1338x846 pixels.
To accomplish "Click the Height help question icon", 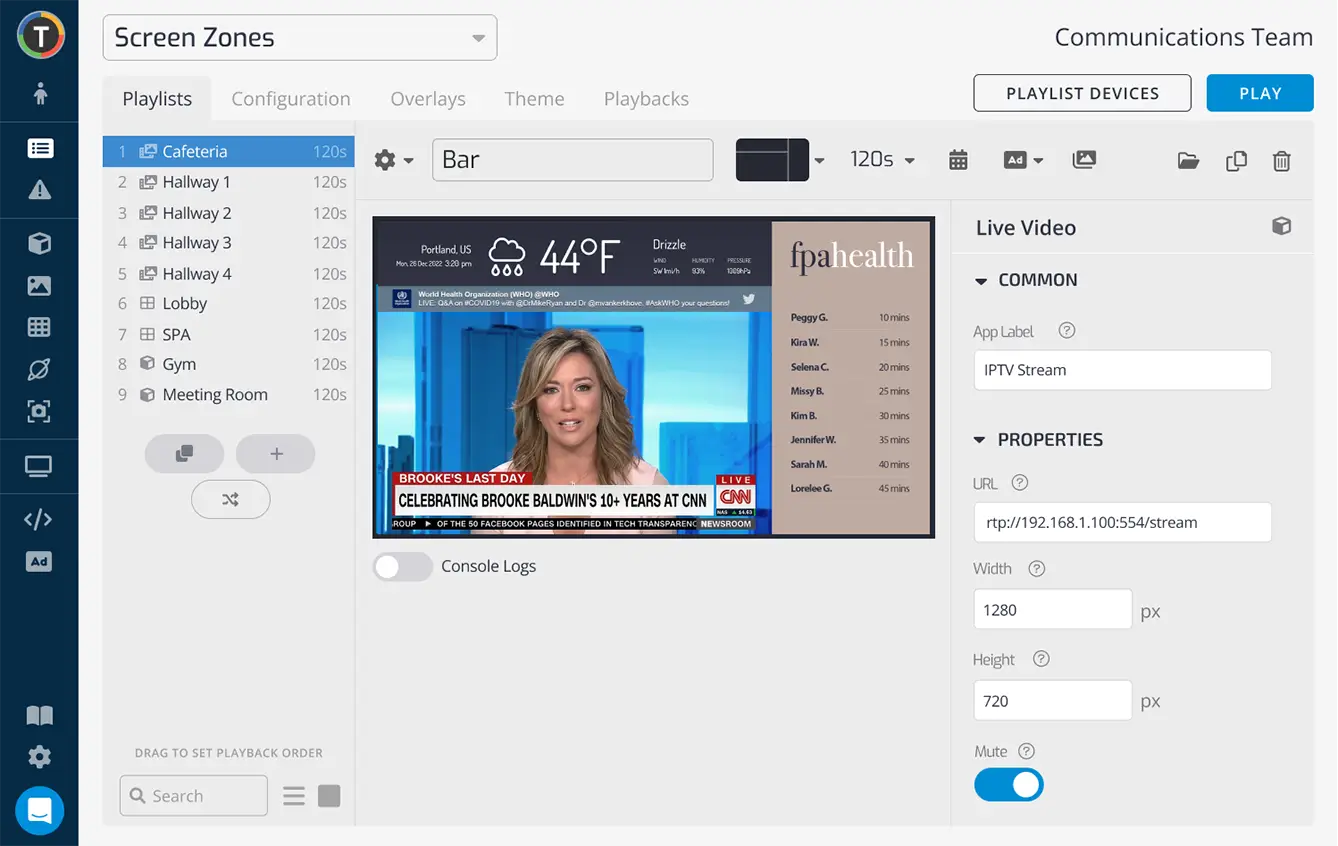I will (1041, 660).
